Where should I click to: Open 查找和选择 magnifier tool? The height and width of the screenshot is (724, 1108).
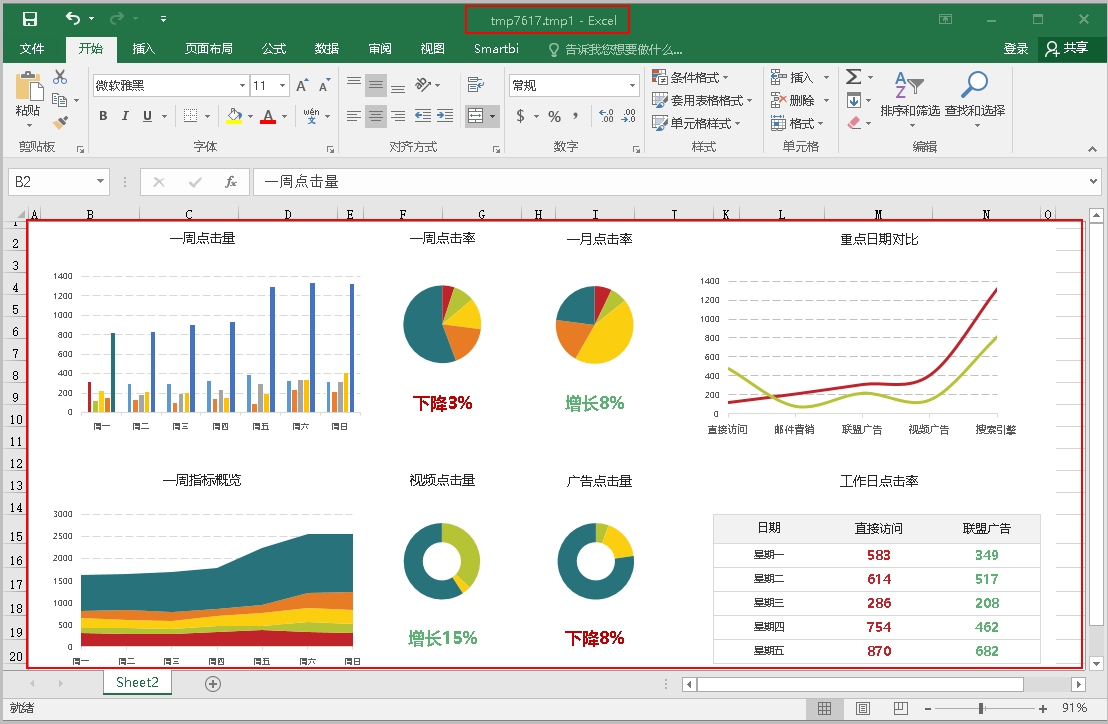(x=974, y=100)
